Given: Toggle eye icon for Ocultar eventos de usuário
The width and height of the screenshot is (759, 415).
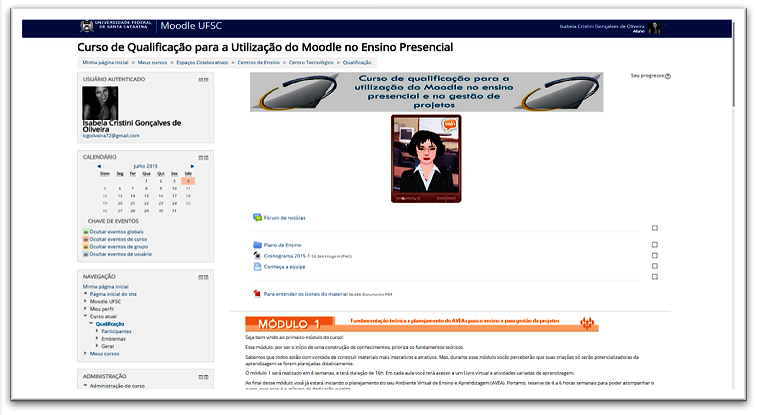Looking at the screenshot, I should click(x=86, y=254).
